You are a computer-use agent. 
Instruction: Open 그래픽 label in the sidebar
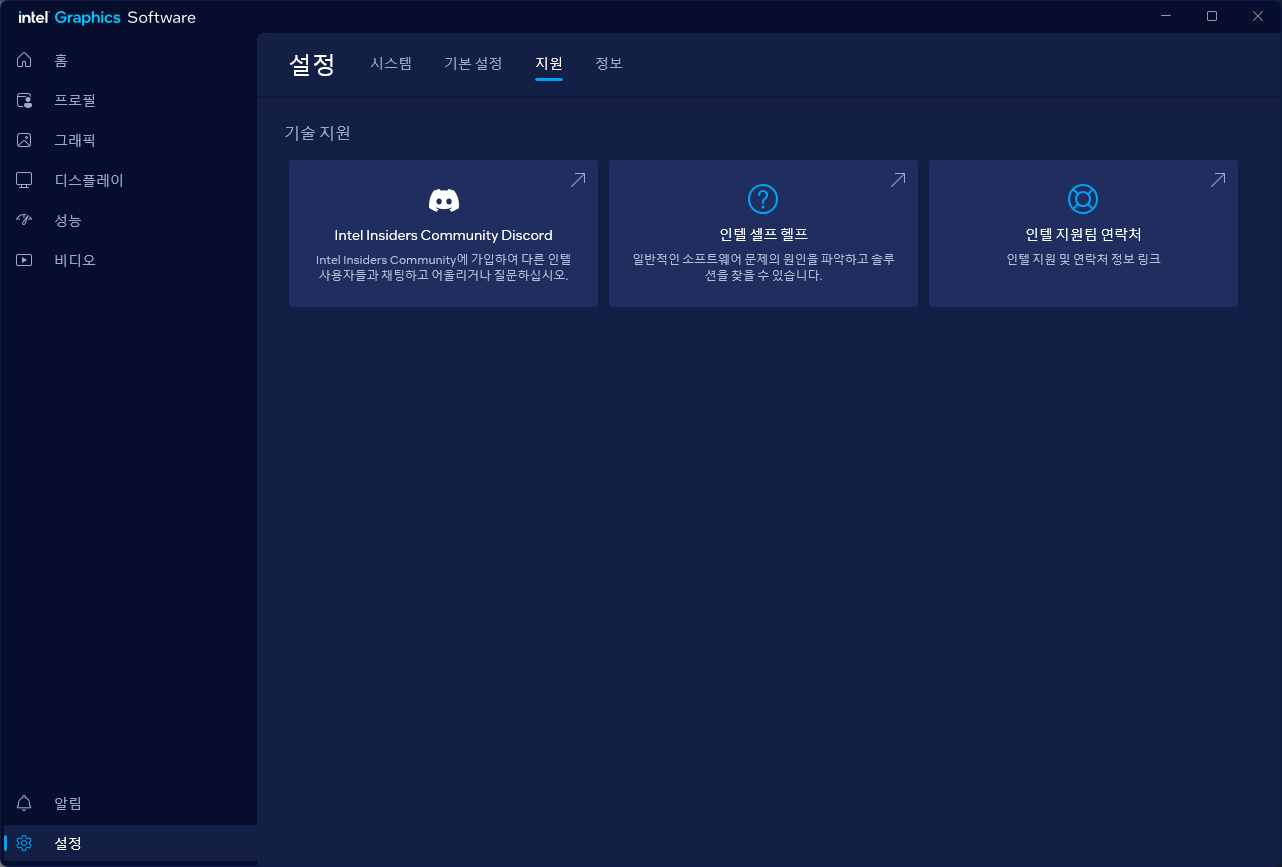[75, 140]
